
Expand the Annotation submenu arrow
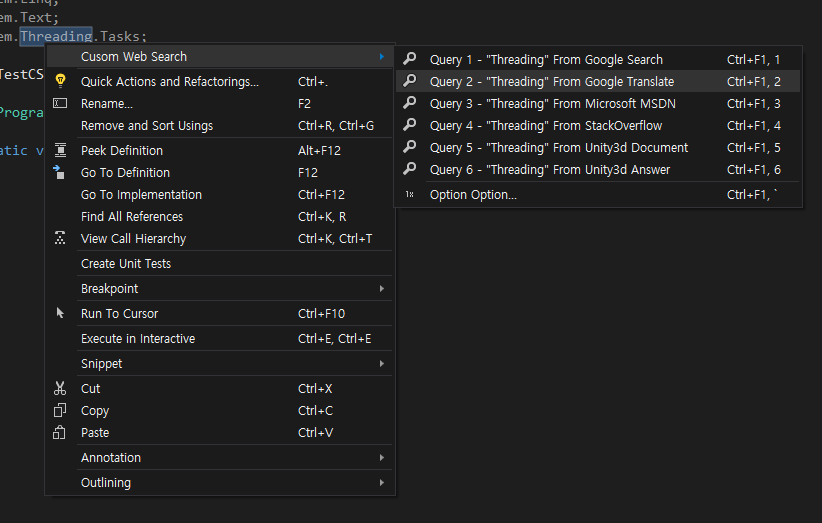pyautogui.click(x=382, y=457)
